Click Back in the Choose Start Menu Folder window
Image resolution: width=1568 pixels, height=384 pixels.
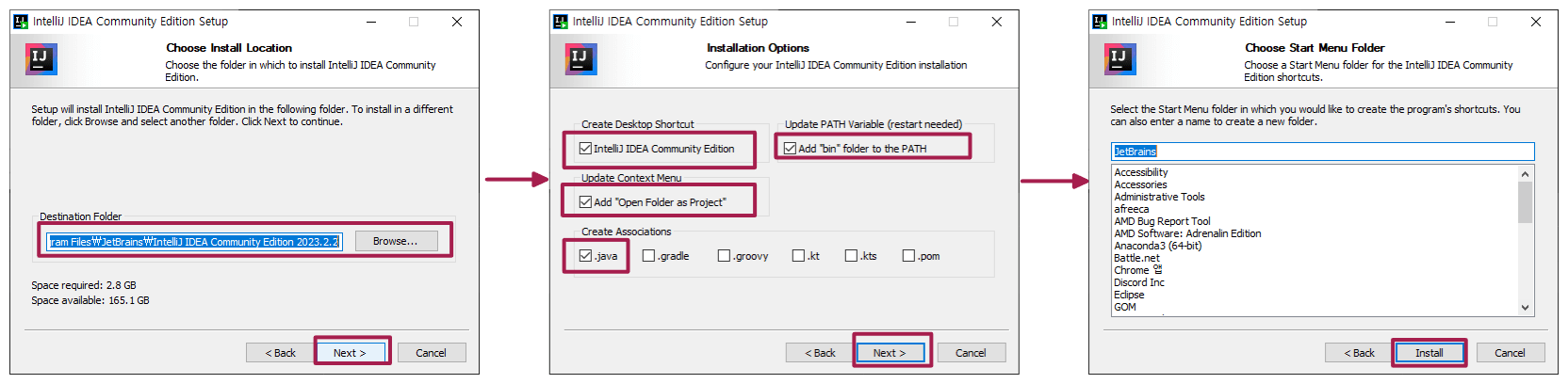point(1359,353)
